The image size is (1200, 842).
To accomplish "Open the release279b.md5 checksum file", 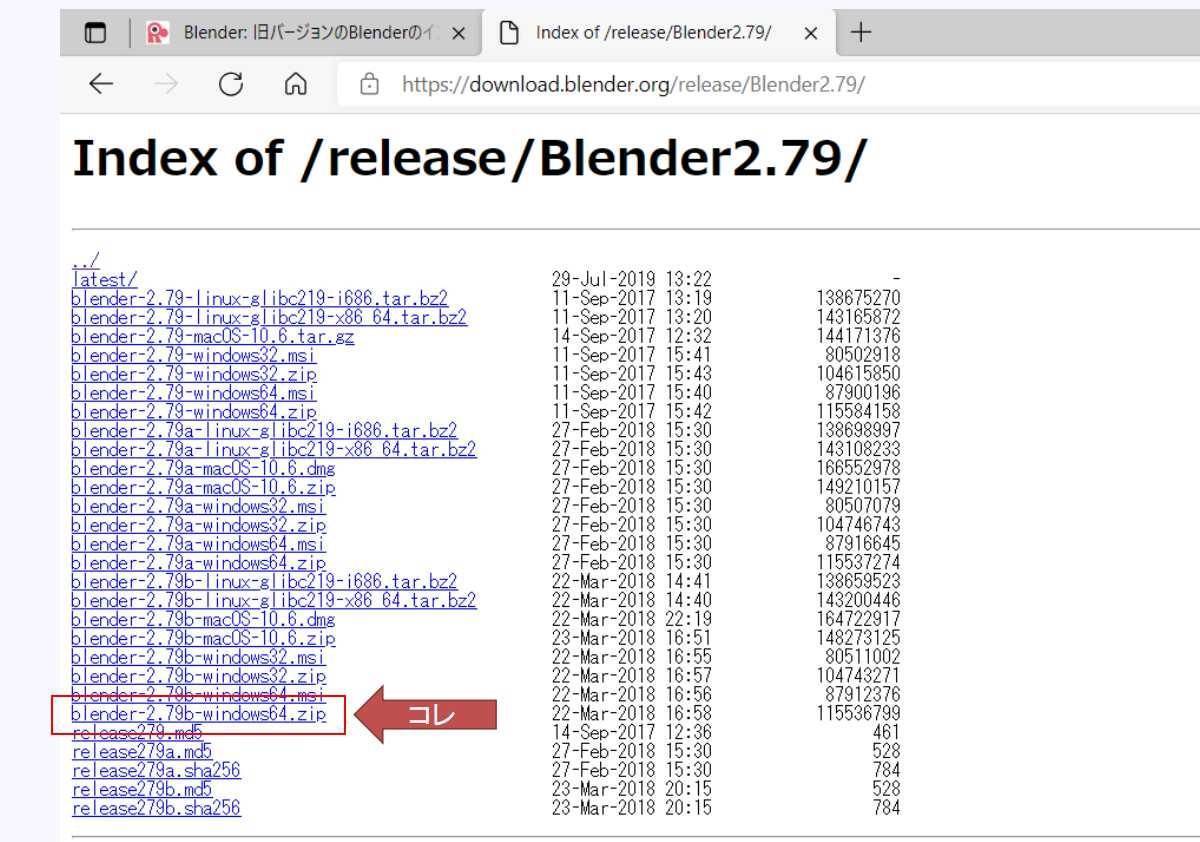I will click(x=142, y=790).
